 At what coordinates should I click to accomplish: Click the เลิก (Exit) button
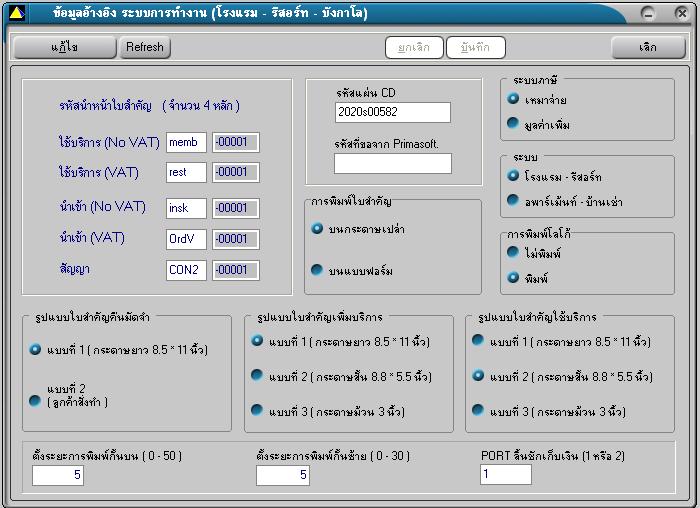648,47
